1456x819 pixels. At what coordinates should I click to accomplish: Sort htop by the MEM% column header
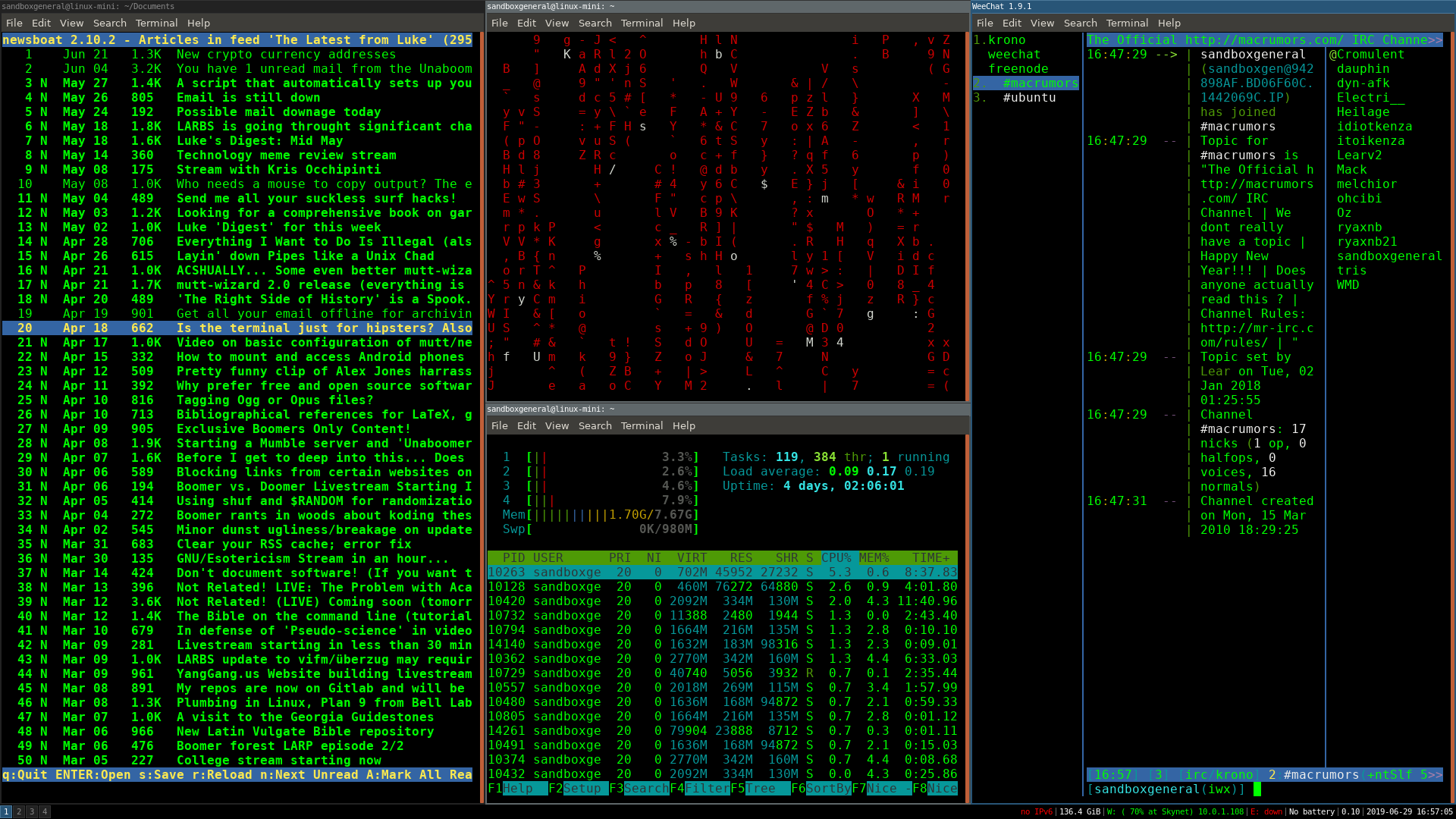click(874, 558)
